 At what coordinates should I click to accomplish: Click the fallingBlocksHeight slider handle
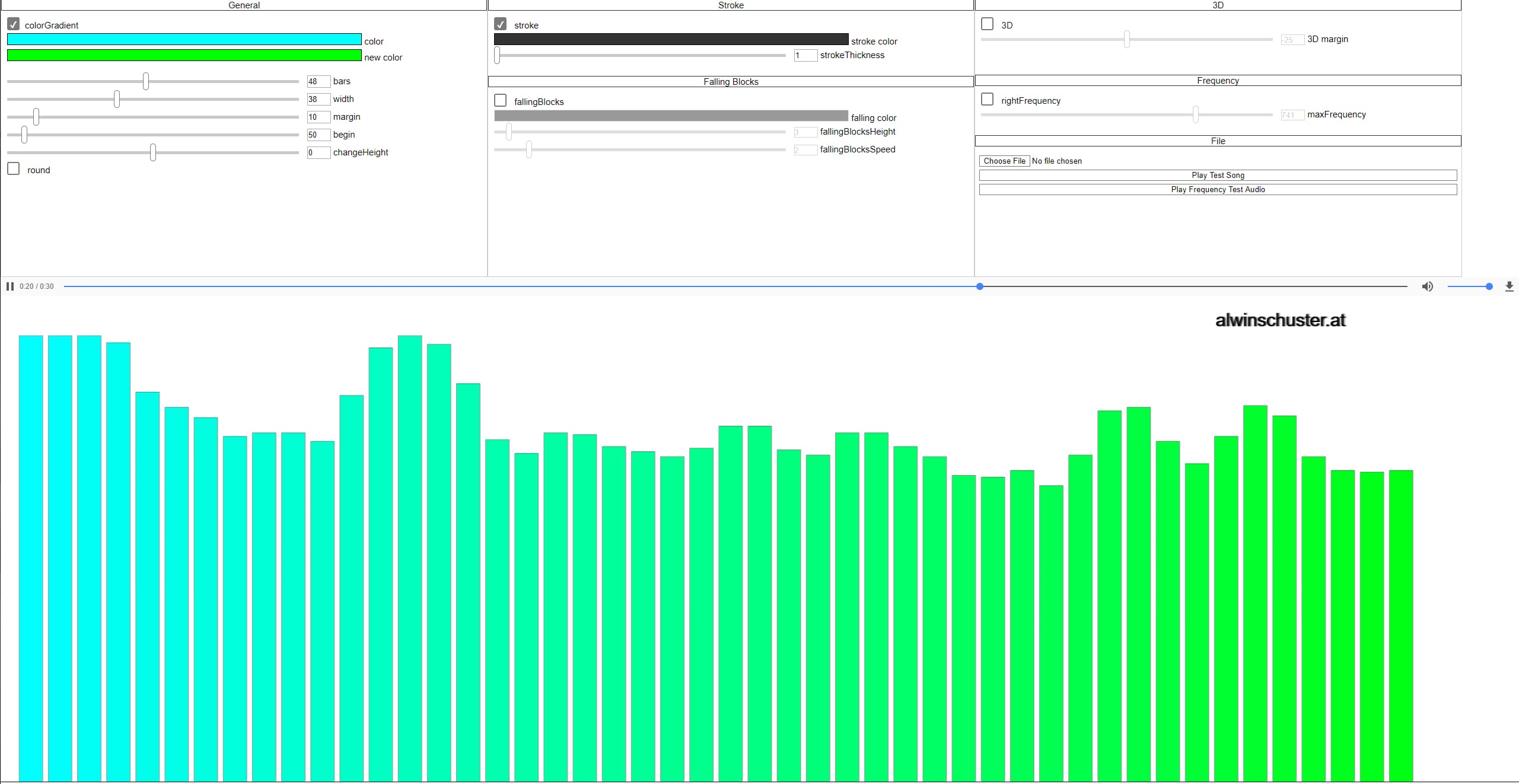509,132
